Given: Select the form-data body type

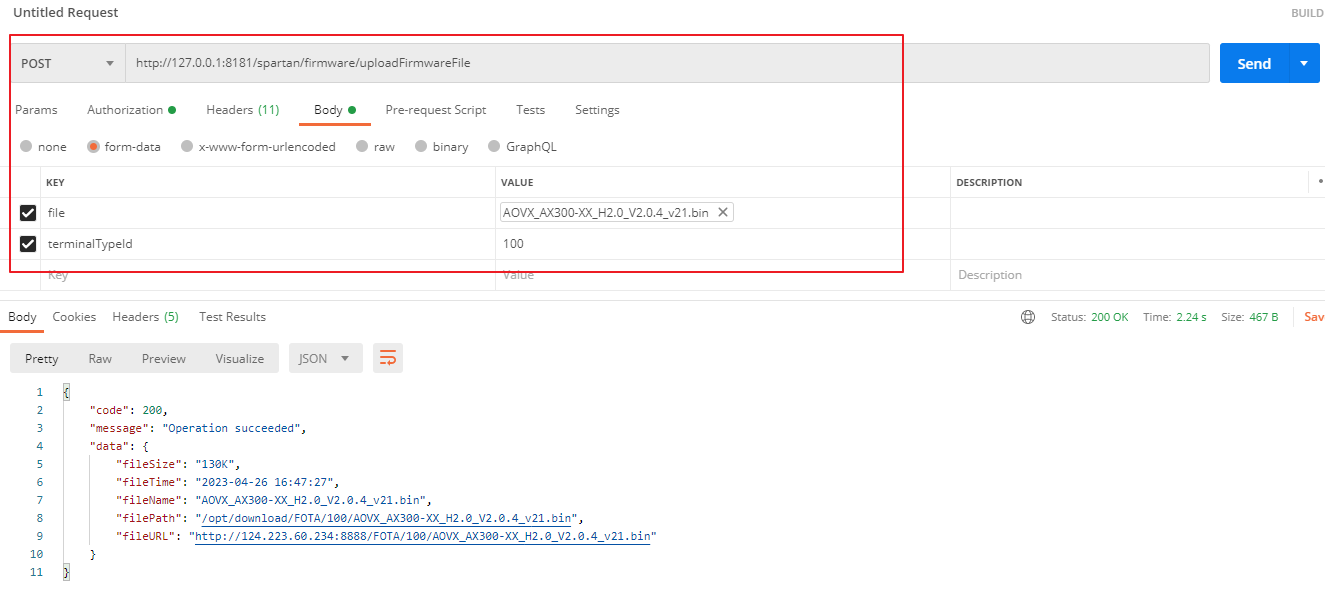Looking at the screenshot, I should [124, 146].
